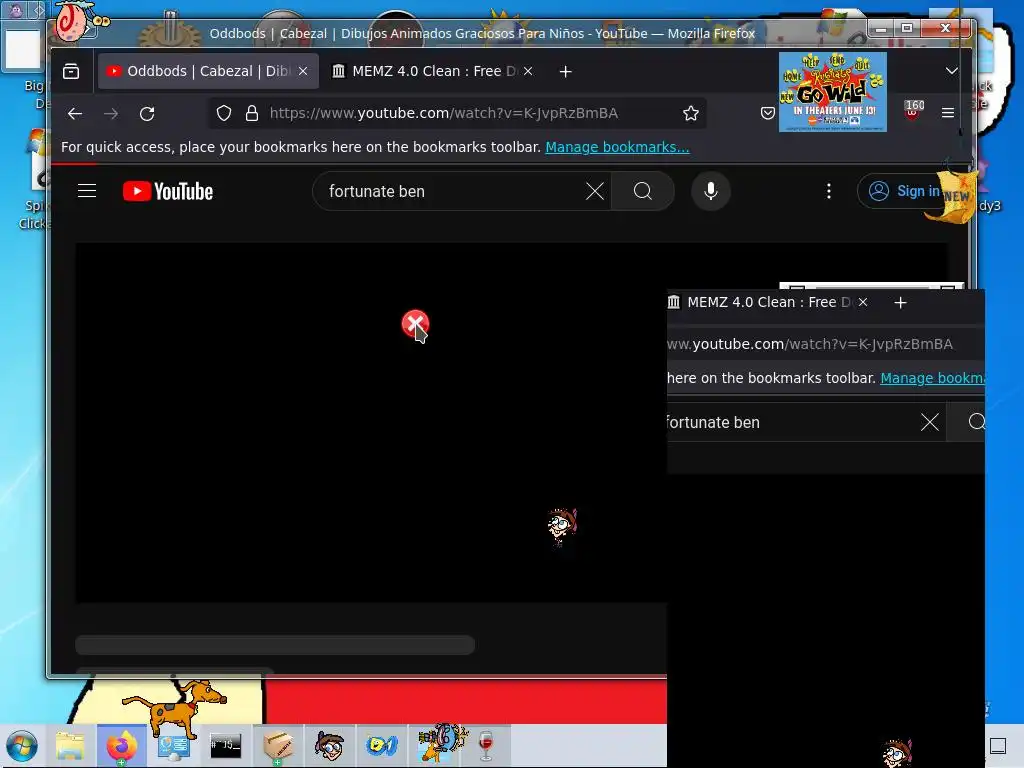The image size is (1024, 768).
Task: Submit search with the magnifier button next to the mic
Action: 643,191
